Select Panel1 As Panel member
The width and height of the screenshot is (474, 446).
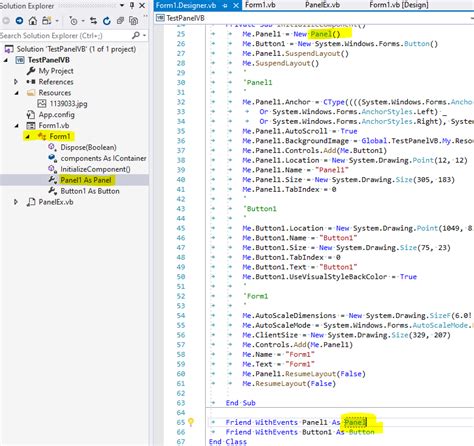(86, 180)
